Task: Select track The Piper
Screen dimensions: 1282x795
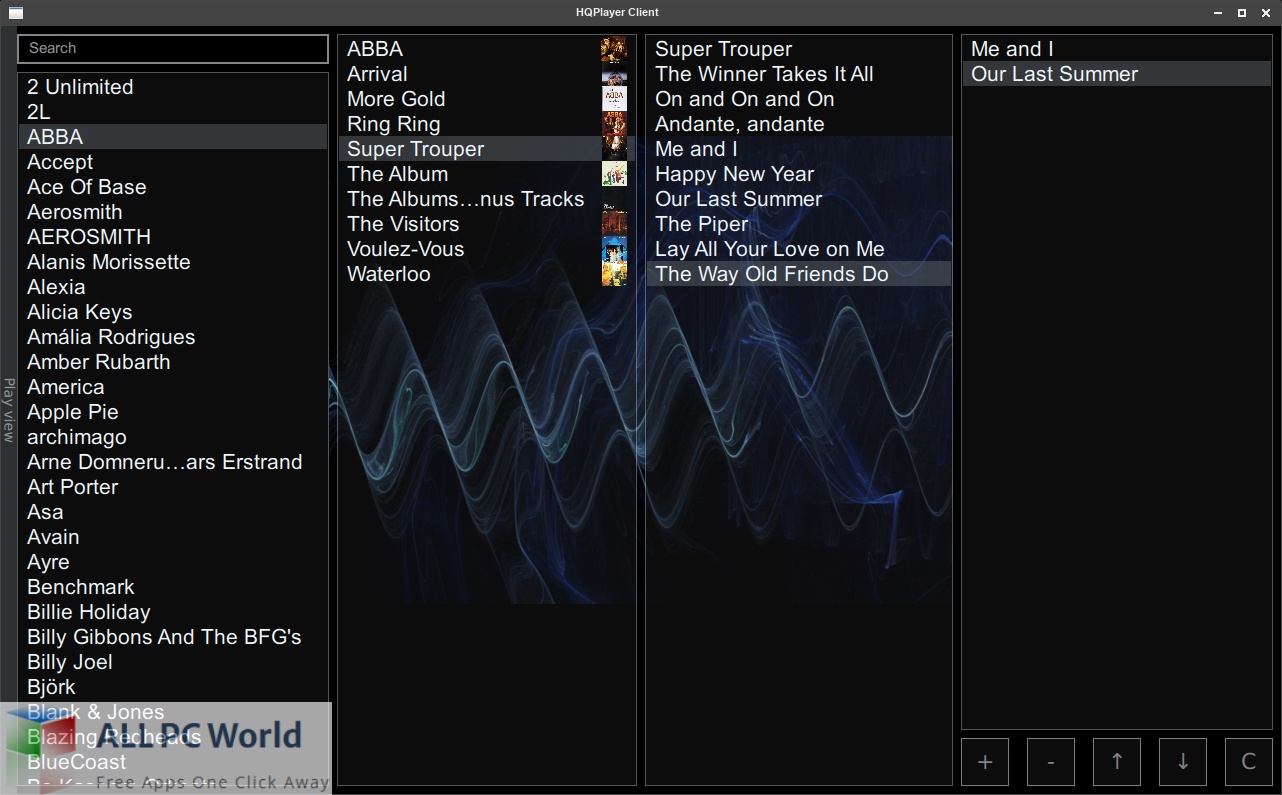Action: tap(799, 224)
